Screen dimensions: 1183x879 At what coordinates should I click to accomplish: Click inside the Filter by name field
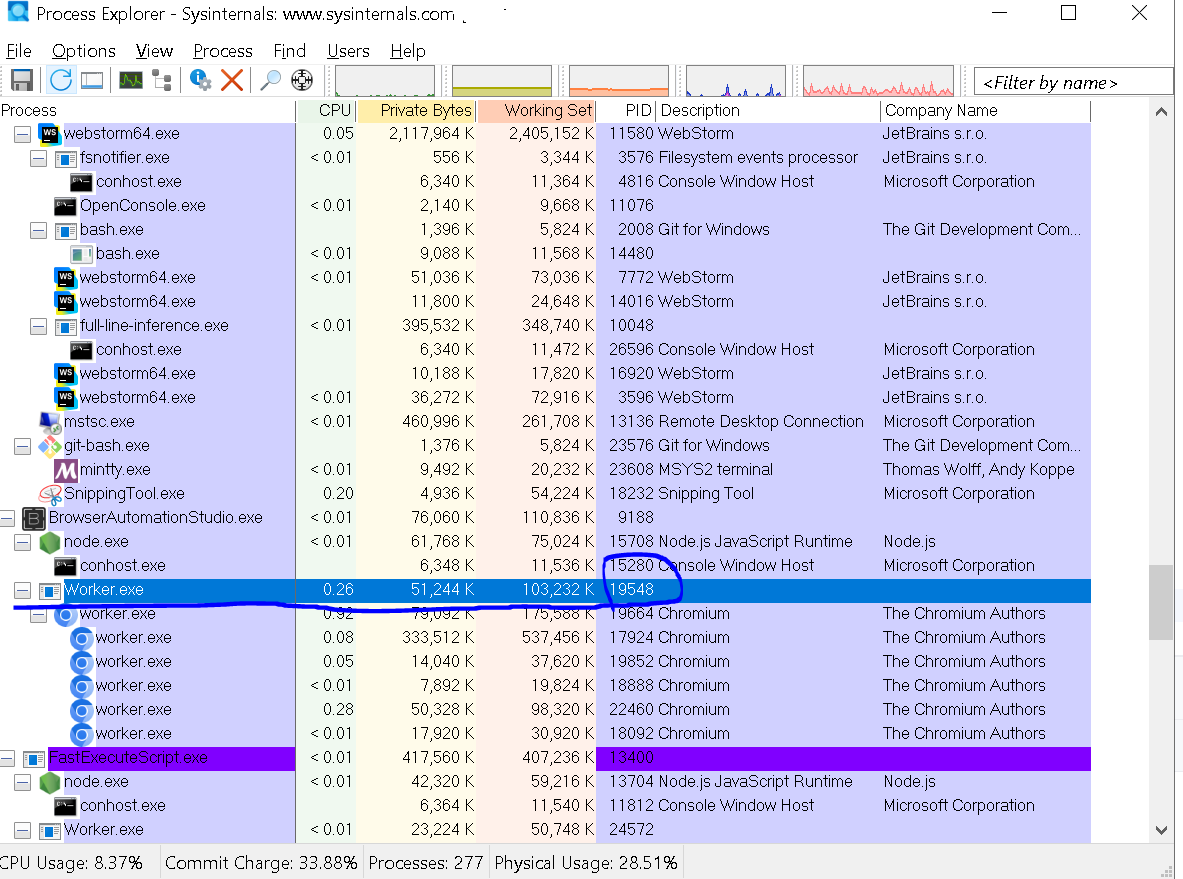click(x=1072, y=82)
